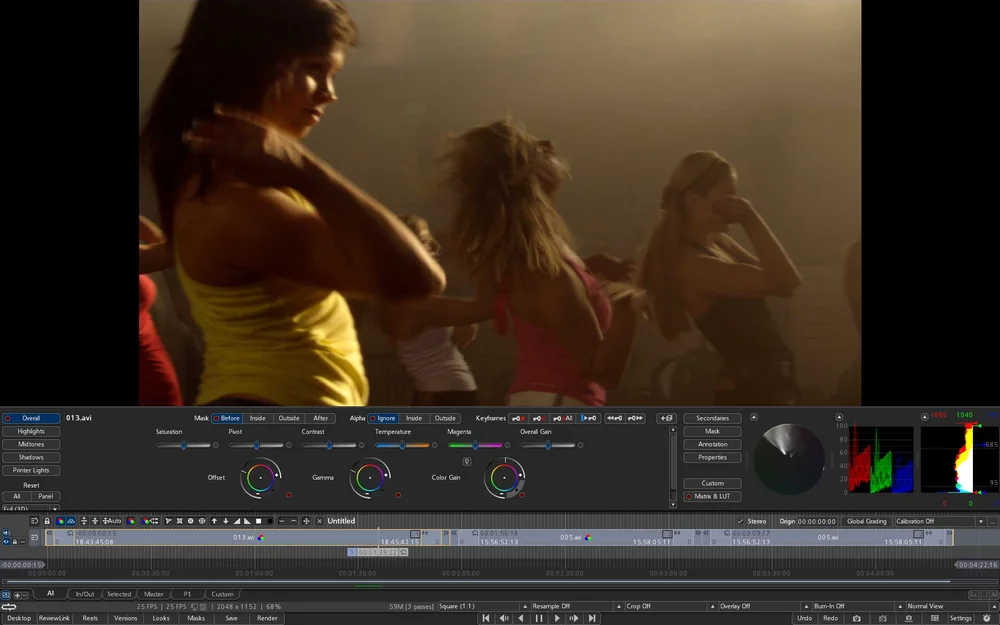This screenshot has width=1000, height=625.
Task: Expand the vectorscope panel arrow
Action: coord(754,417)
